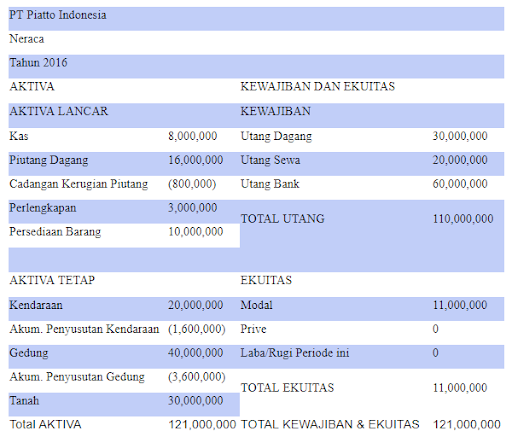512x437 pixels.
Task: Click the 'Gedung' asset label
Action: tap(29, 353)
